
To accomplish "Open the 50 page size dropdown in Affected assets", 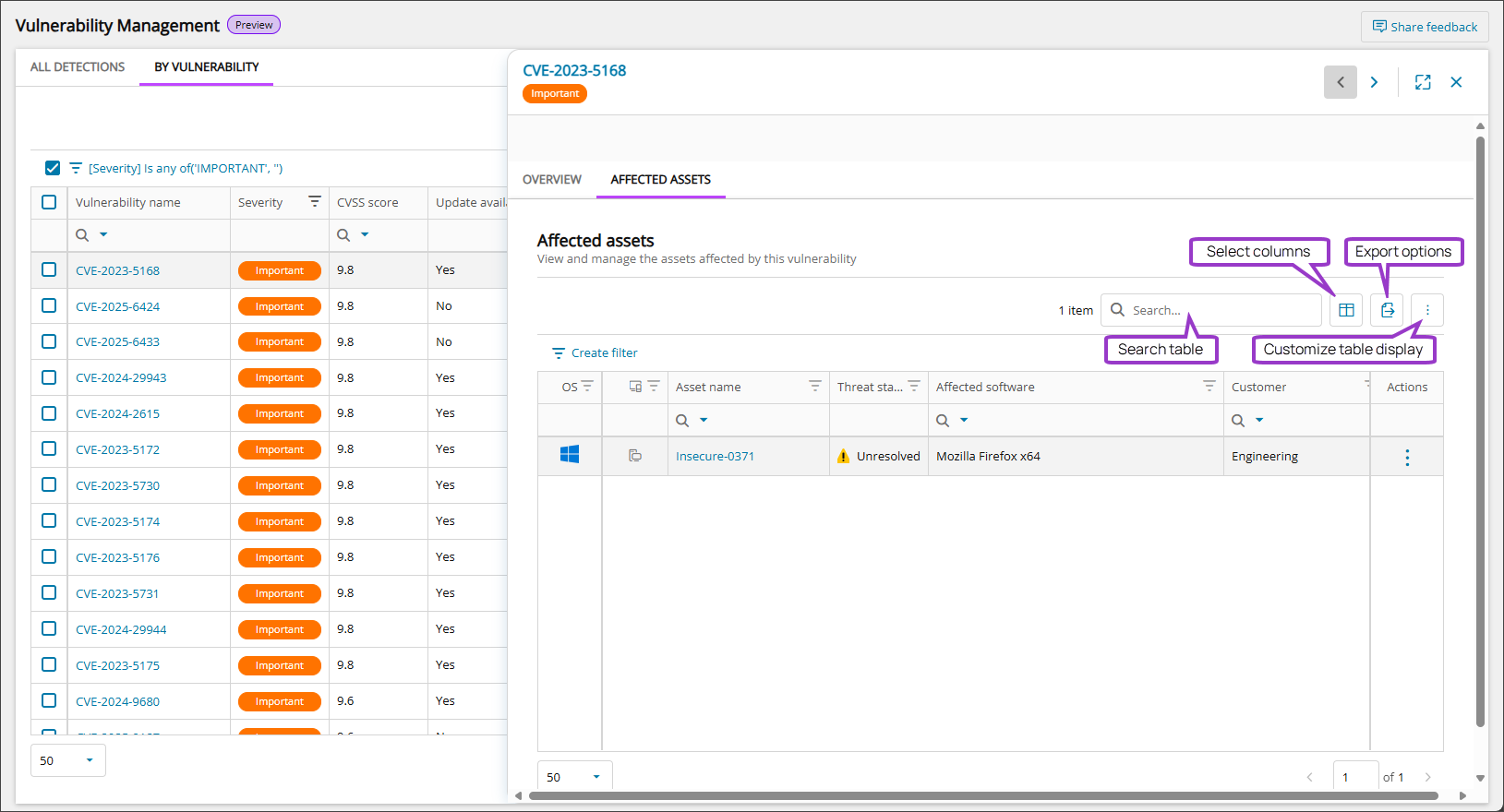I will (x=574, y=777).
